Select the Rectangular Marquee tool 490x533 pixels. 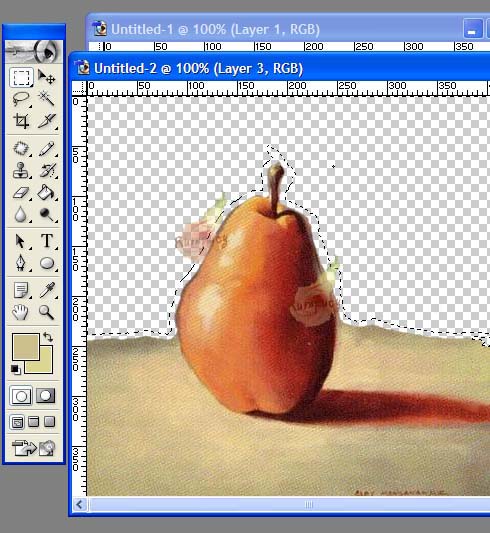(x=21, y=77)
